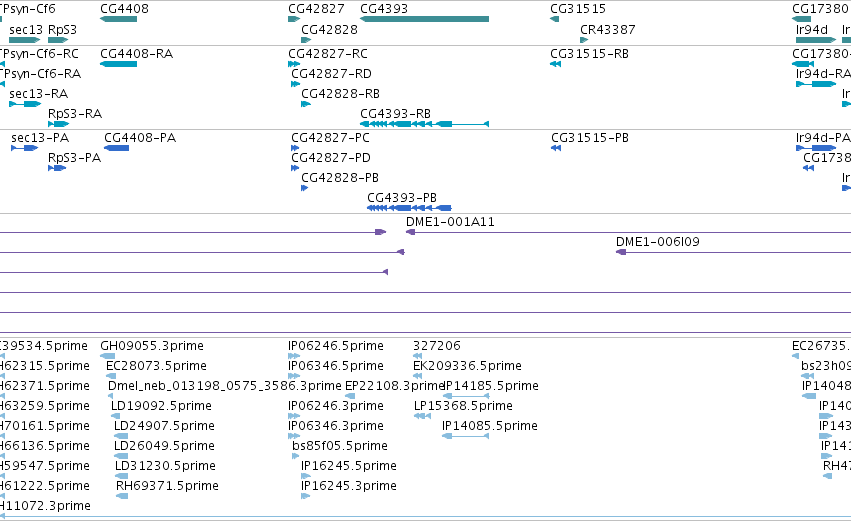Open EST GH09055.3prime
Viewport: 851px width, 521px height.
pyautogui.click(x=152, y=346)
